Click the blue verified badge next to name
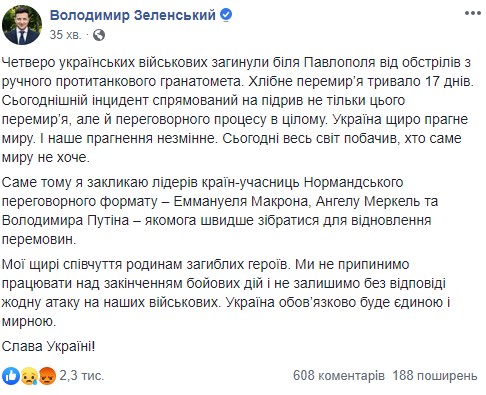The width and height of the screenshot is (486, 395). 227,15
